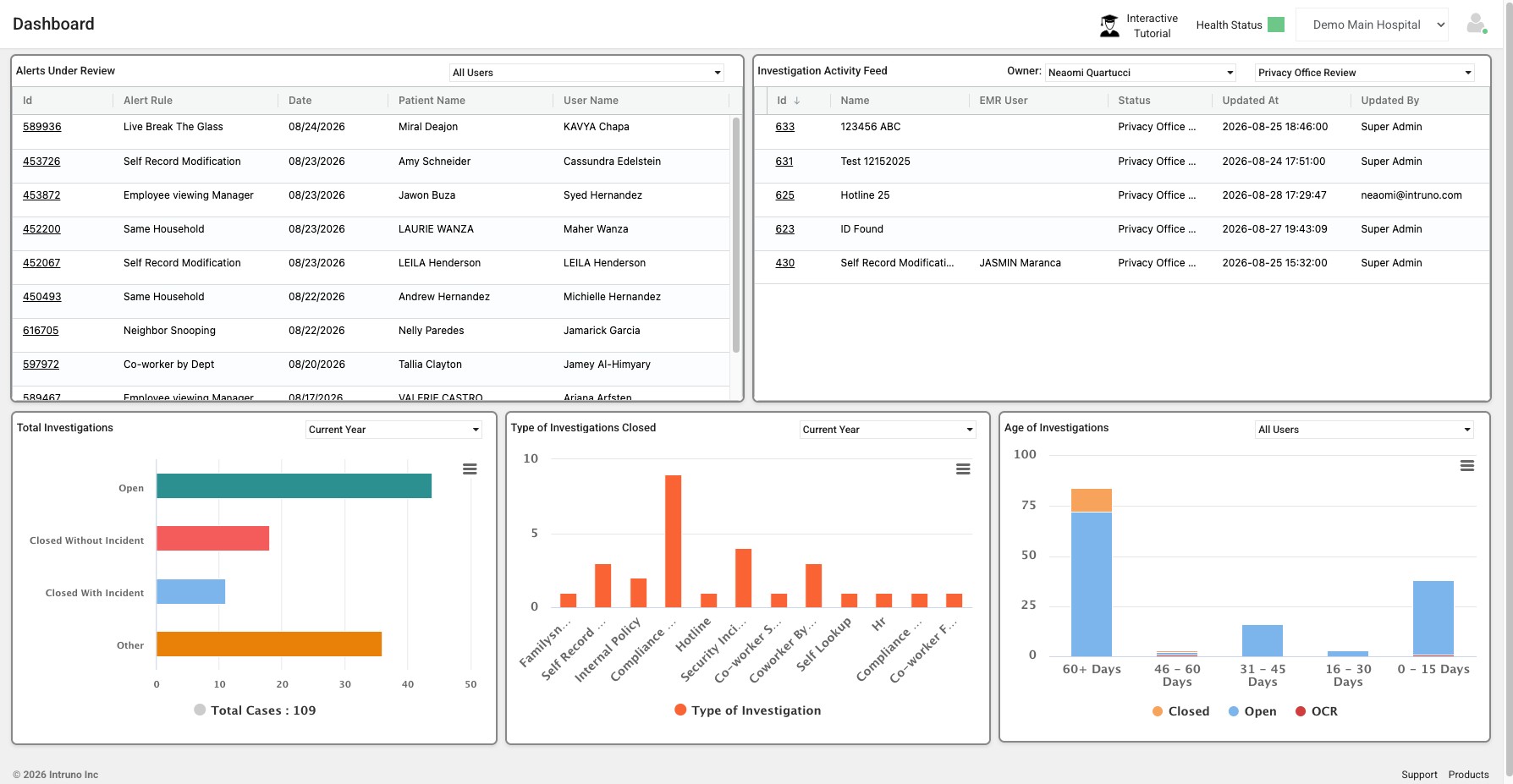Viewport: 1513px width, 784px height.
Task: Click the red Closed Without Incident bar
Action: 212,539
